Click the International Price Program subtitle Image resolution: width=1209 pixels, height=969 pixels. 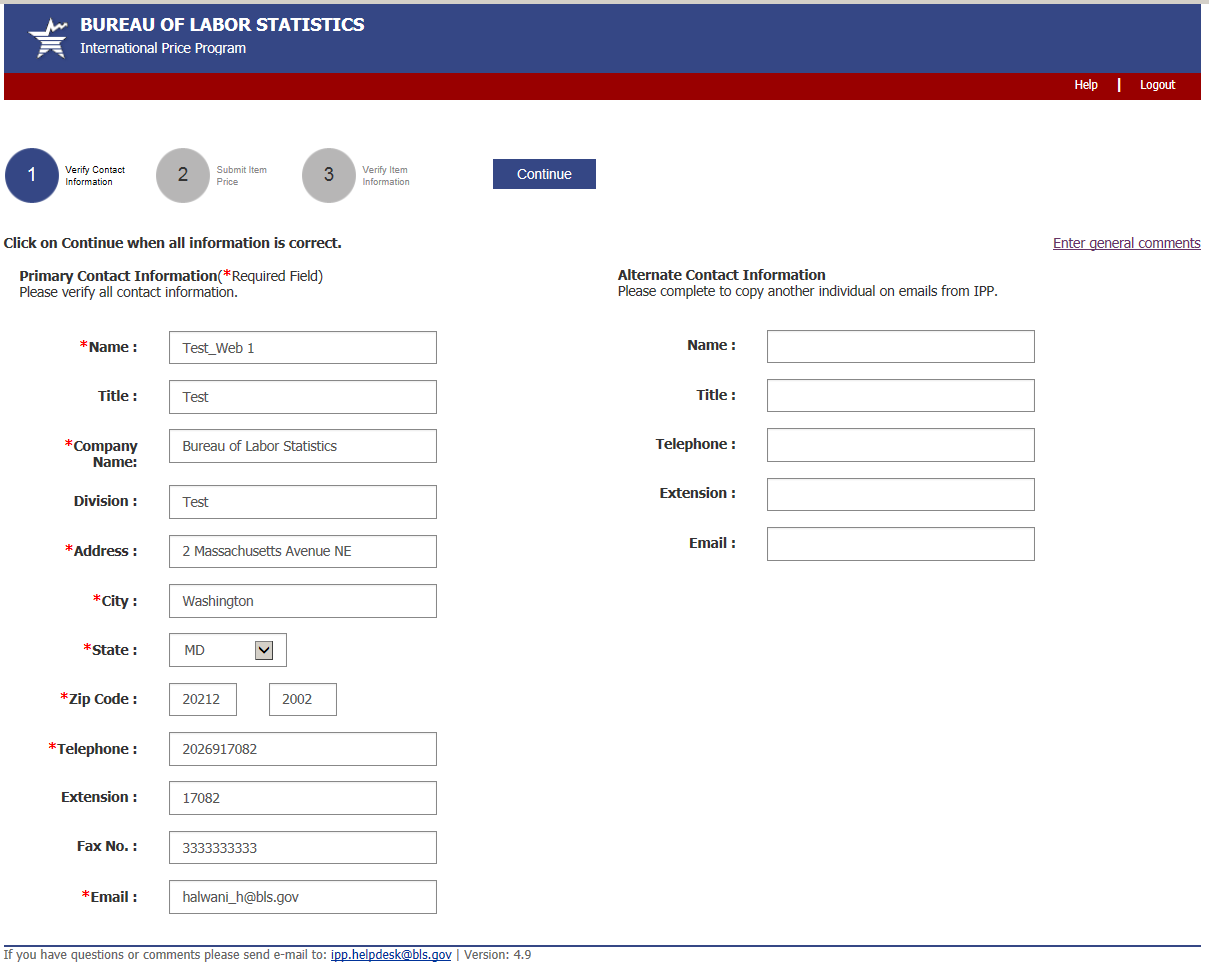click(x=163, y=48)
